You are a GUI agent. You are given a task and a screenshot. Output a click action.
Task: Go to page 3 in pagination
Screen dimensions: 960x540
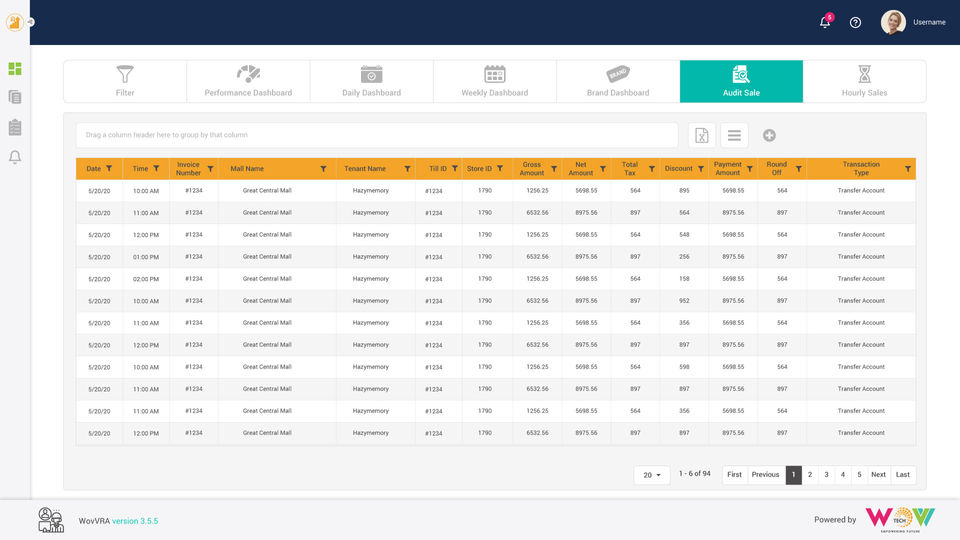click(826, 475)
